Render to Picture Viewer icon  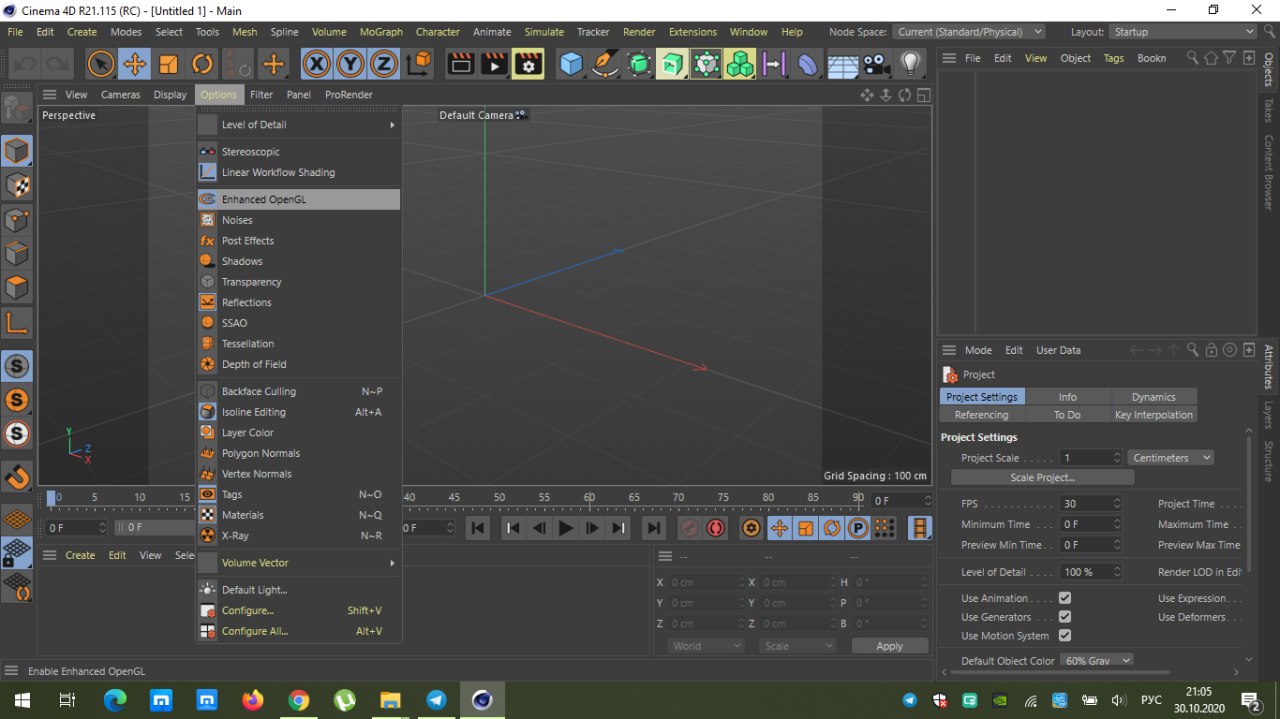coord(494,65)
